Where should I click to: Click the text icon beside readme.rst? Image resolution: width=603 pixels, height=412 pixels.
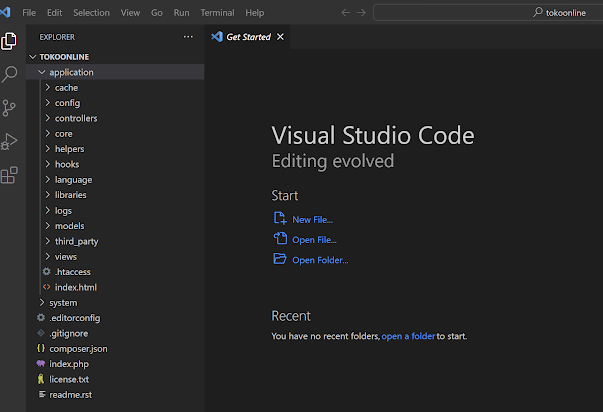click(x=42, y=394)
